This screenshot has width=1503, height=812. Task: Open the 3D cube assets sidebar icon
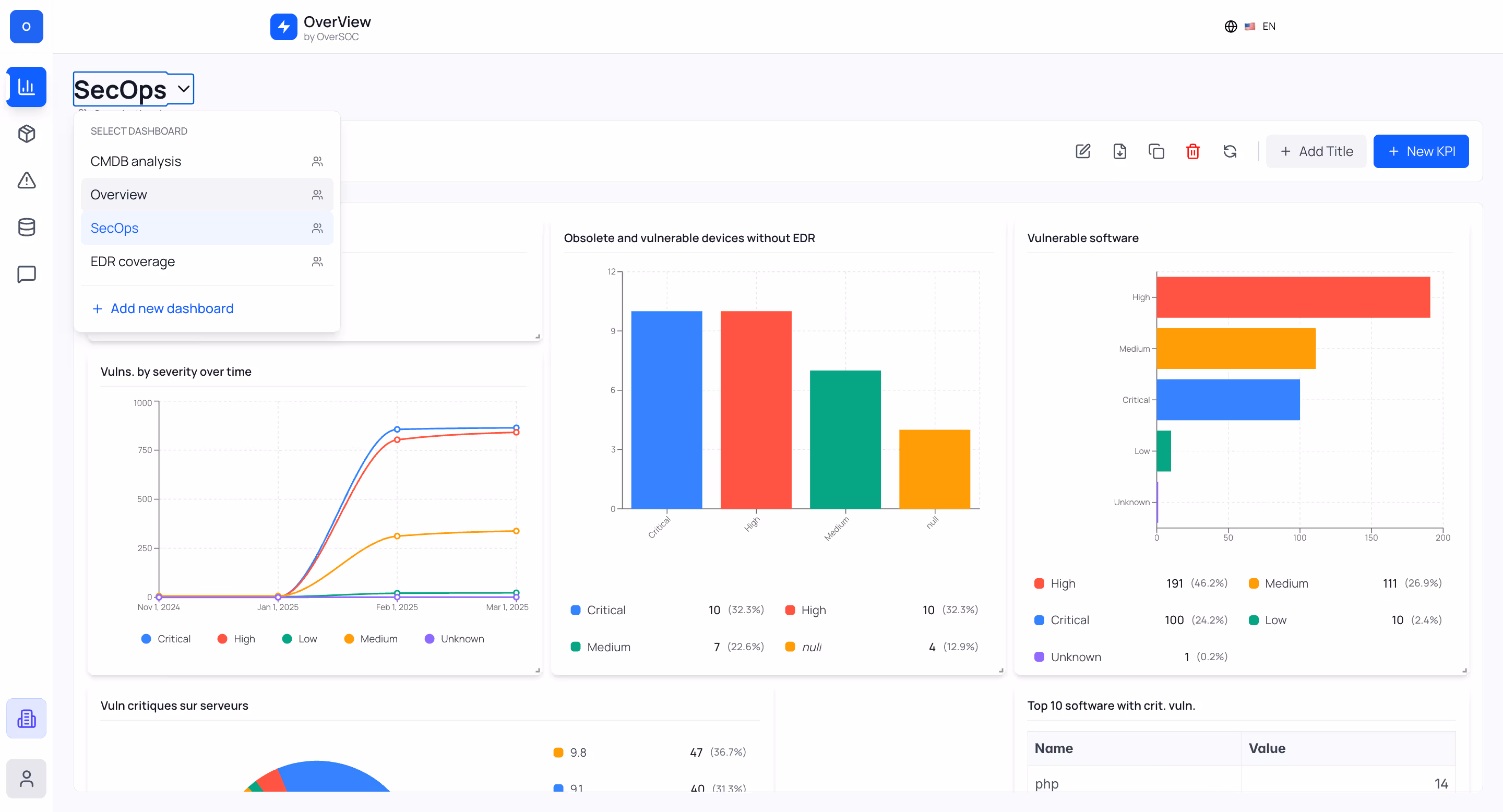point(26,134)
